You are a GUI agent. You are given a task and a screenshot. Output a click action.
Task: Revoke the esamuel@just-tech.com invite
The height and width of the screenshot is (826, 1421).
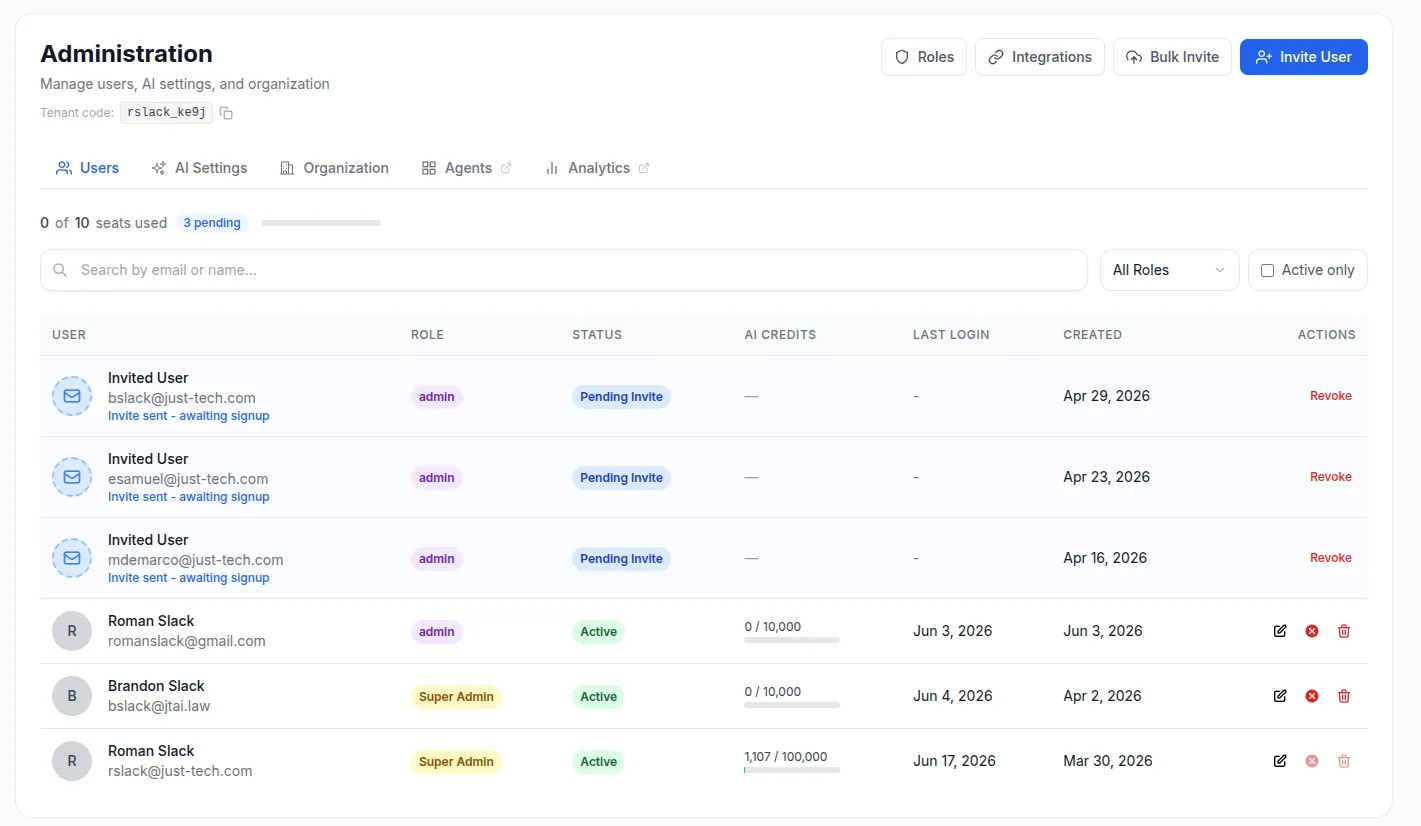pyautogui.click(x=1330, y=477)
